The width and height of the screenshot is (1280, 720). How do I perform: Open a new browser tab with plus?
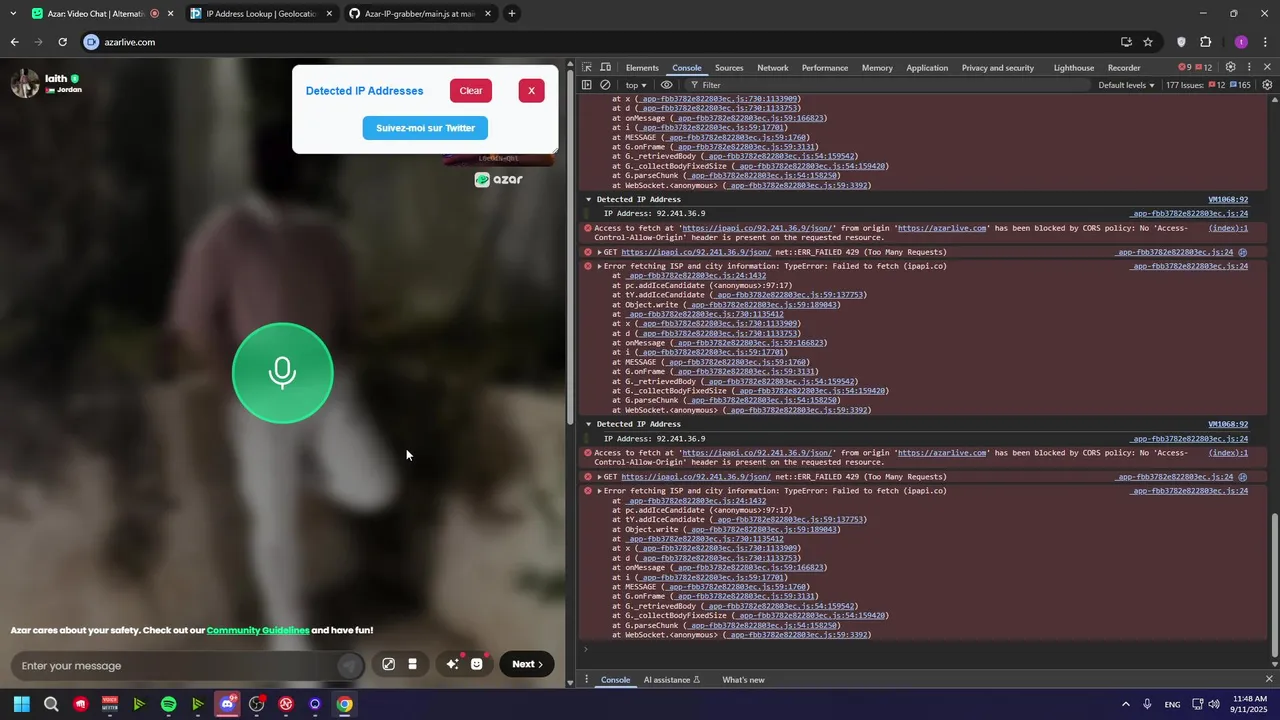512,13
